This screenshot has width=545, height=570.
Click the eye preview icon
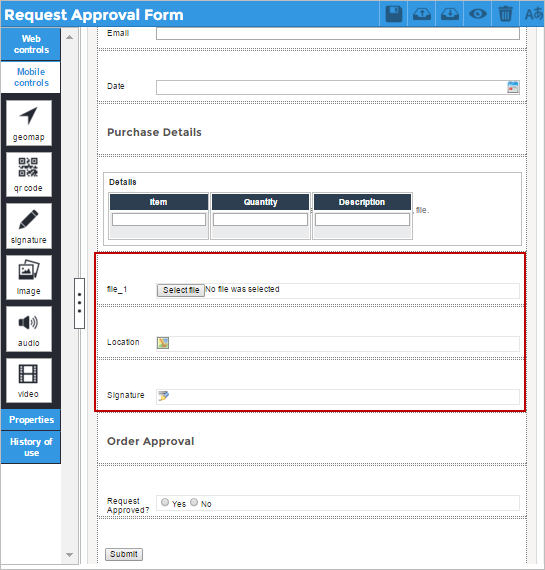tap(478, 14)
